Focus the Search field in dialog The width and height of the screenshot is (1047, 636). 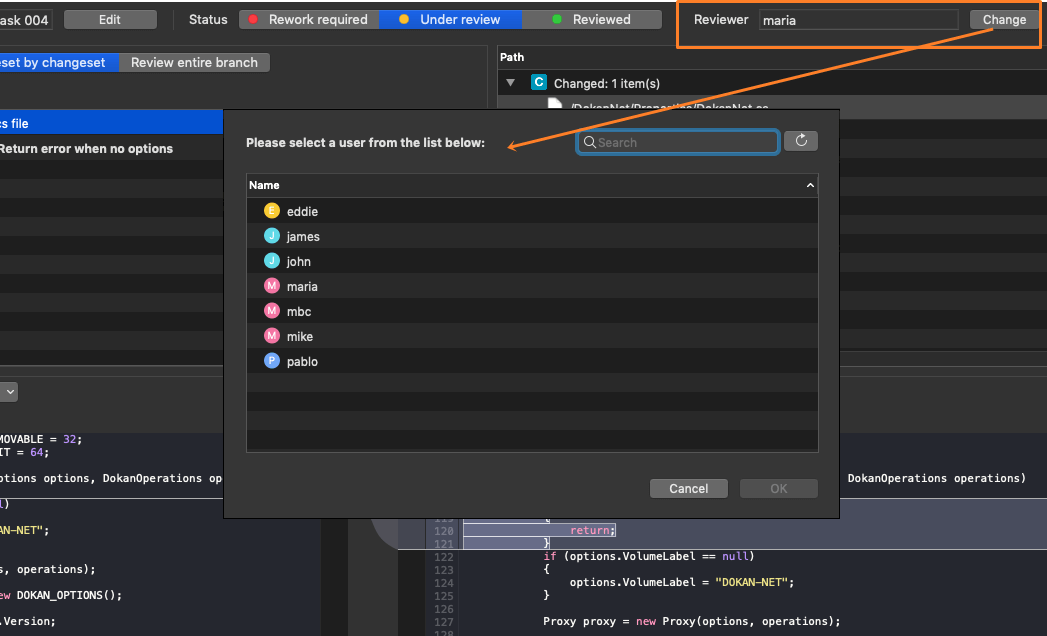[x=678, y=142]
